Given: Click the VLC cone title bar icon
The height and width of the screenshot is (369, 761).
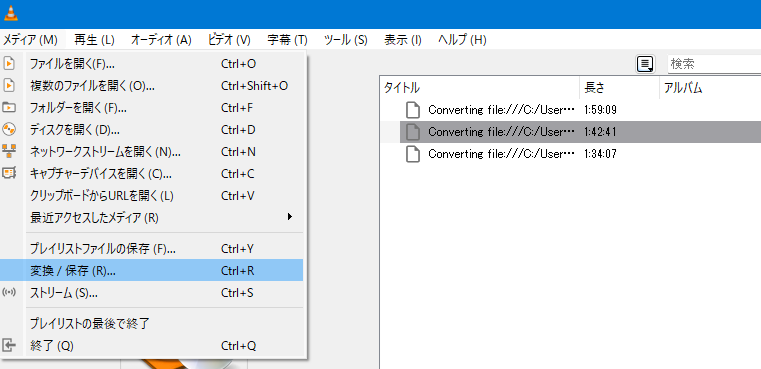Looking at the screenshot, I should pyautogui.click(x=11, y=12).
